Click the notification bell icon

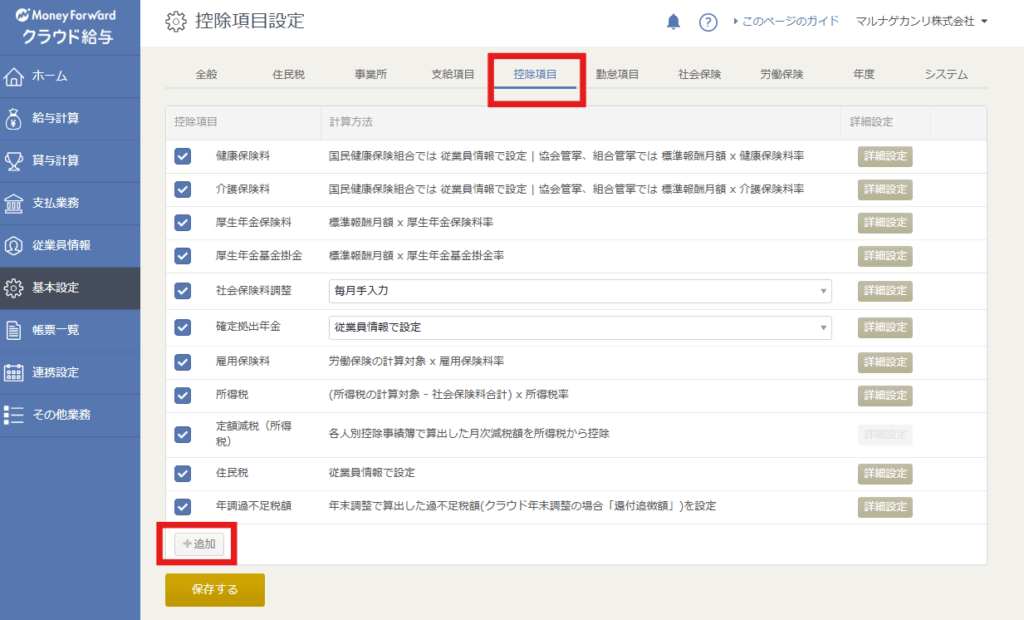673,22
